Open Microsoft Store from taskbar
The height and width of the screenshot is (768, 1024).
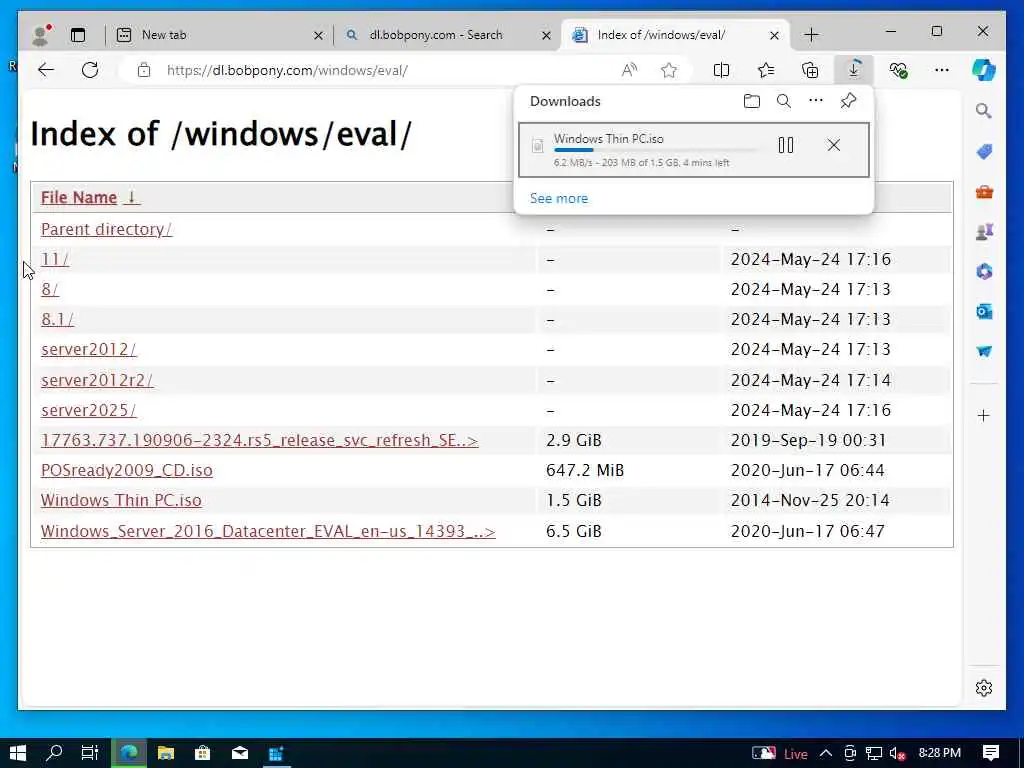(202, 753)
